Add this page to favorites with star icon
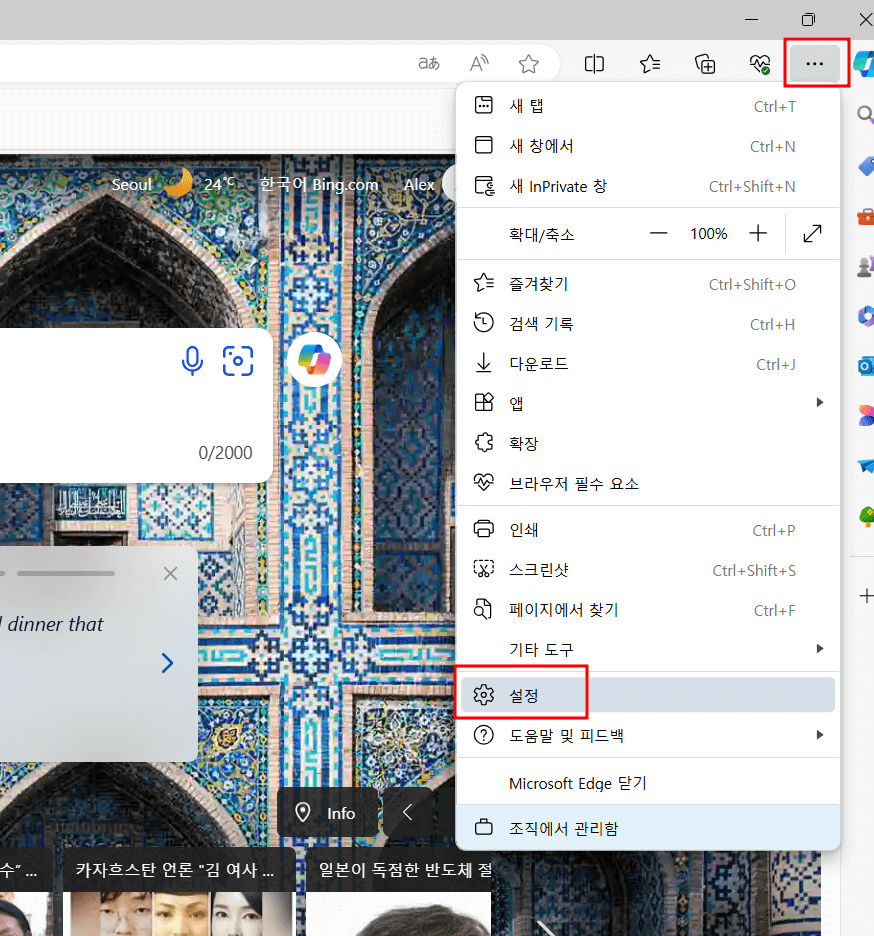Image resolution: width=874 pixels, height=936 pixels. pyautogui.click(x=529, y=63)
